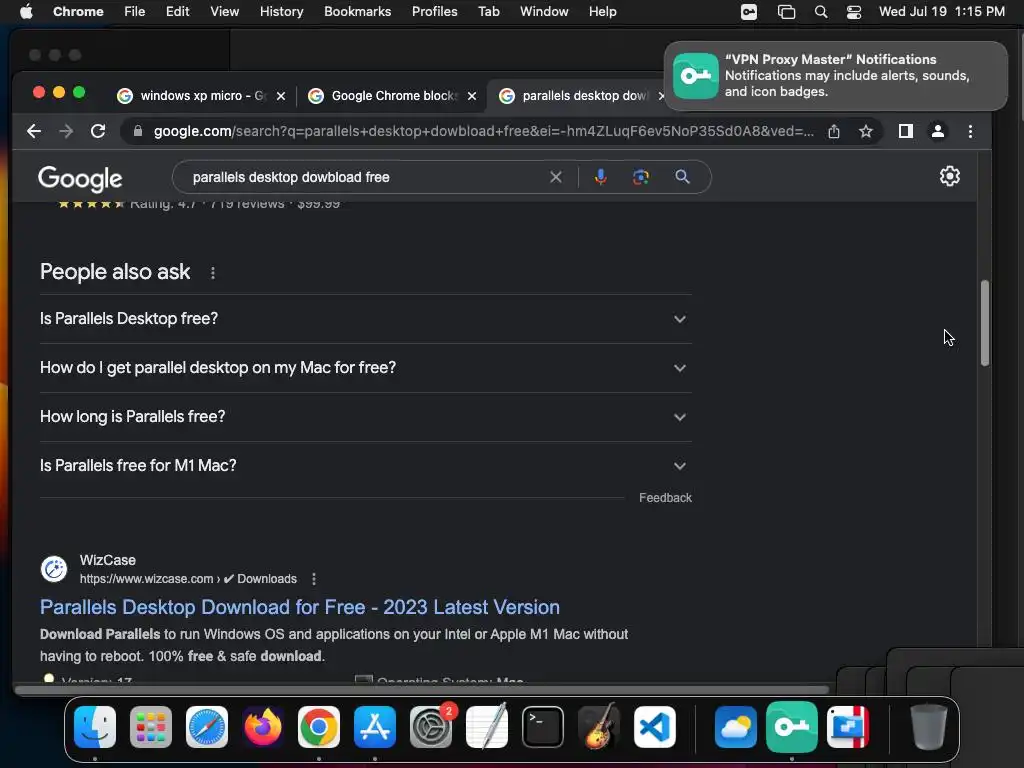Click the Feedback link
Image resolution: width=1024 pixels, height=768 pixels.
[665, 498]
